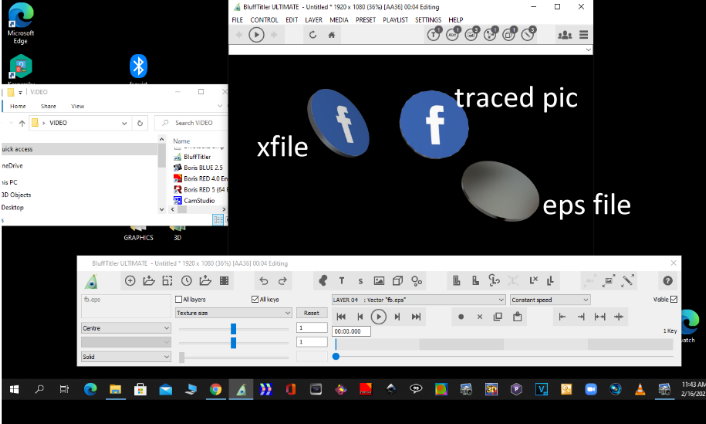Screen dimensions: 706x424
Task: Click the Search VIDEO box in Explorer
Action: (x=191, y=123)
